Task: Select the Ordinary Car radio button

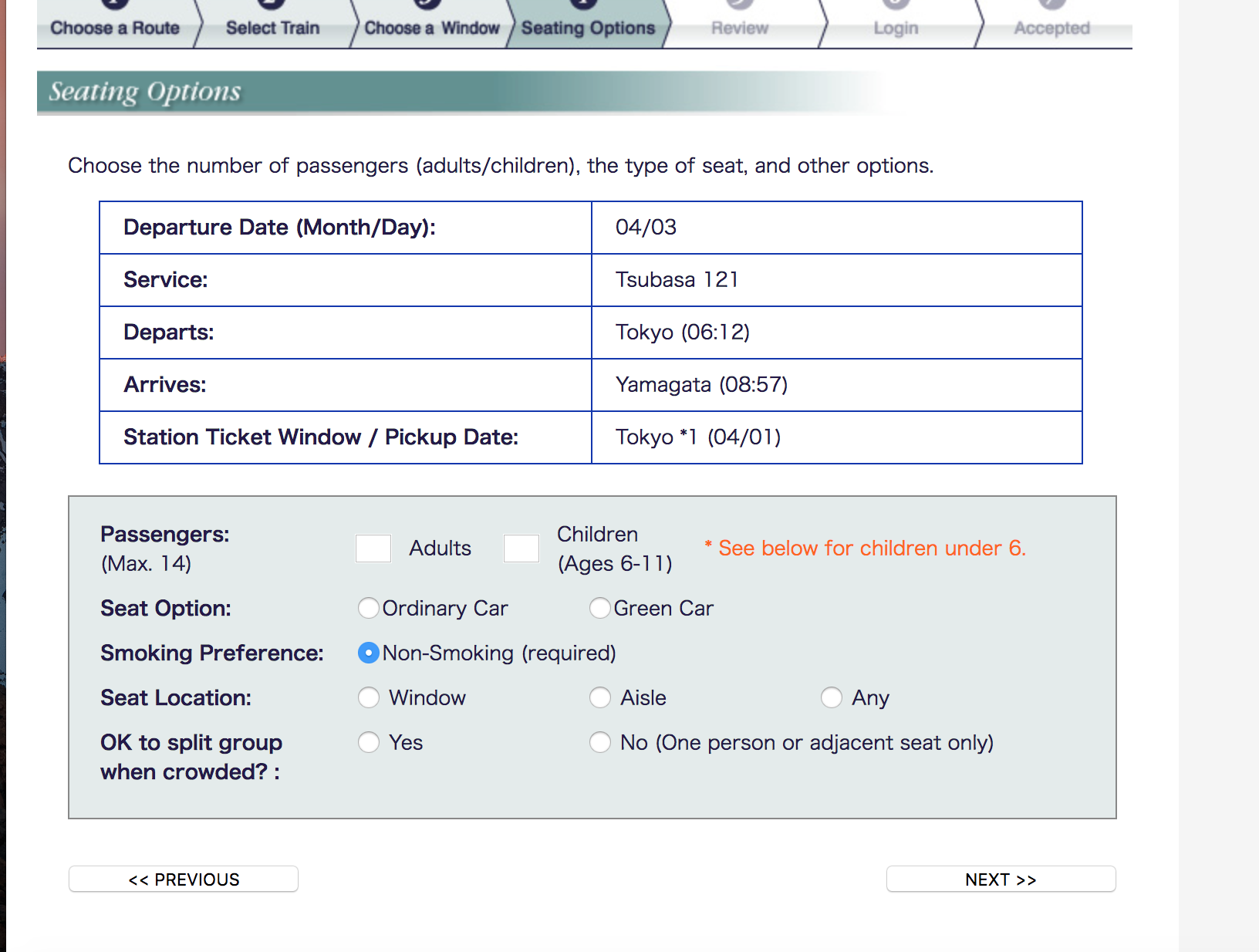Action: tap(369, 608)
